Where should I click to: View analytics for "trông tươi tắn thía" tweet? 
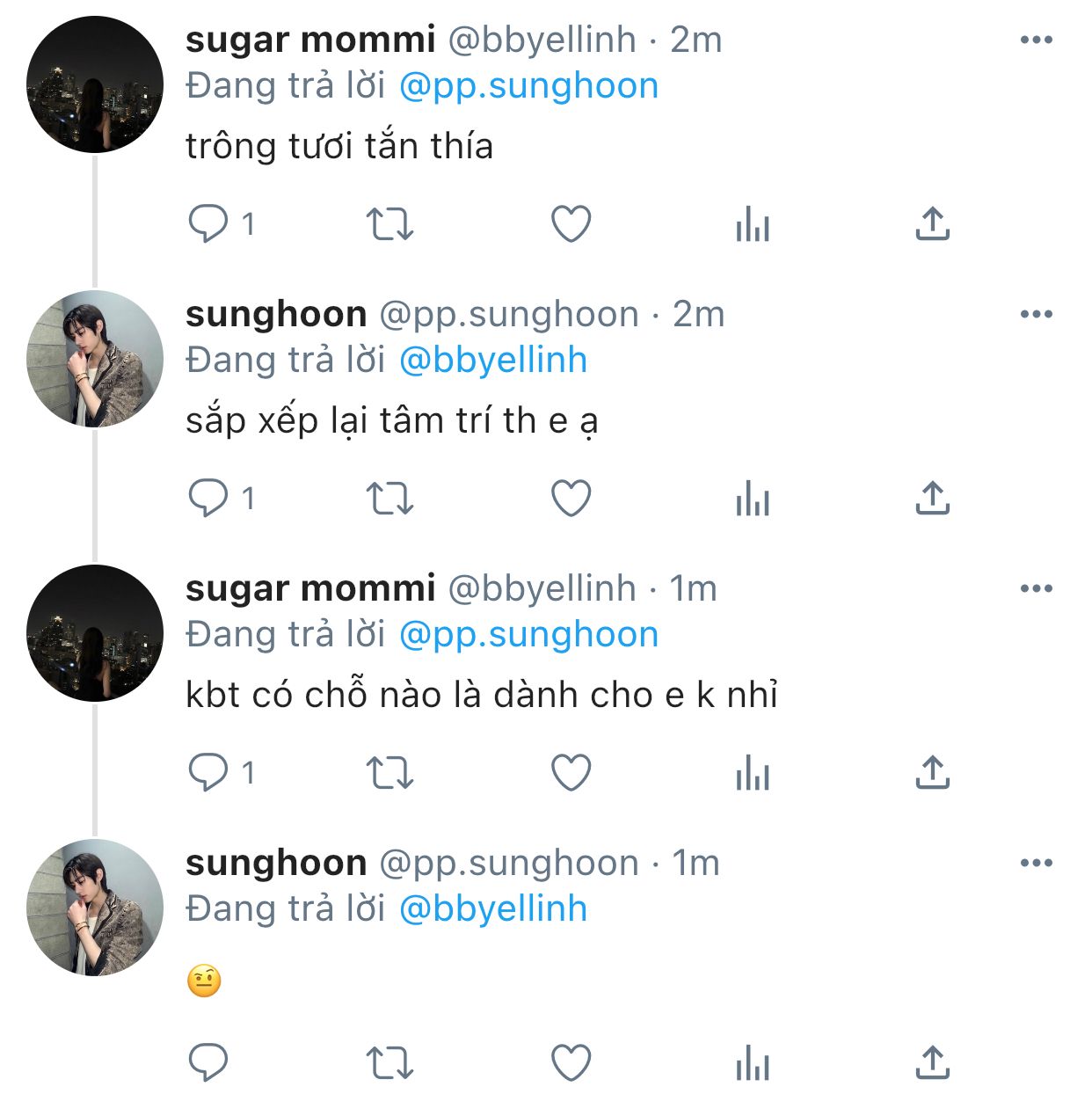pyautogui.click(x=753, y=223)
